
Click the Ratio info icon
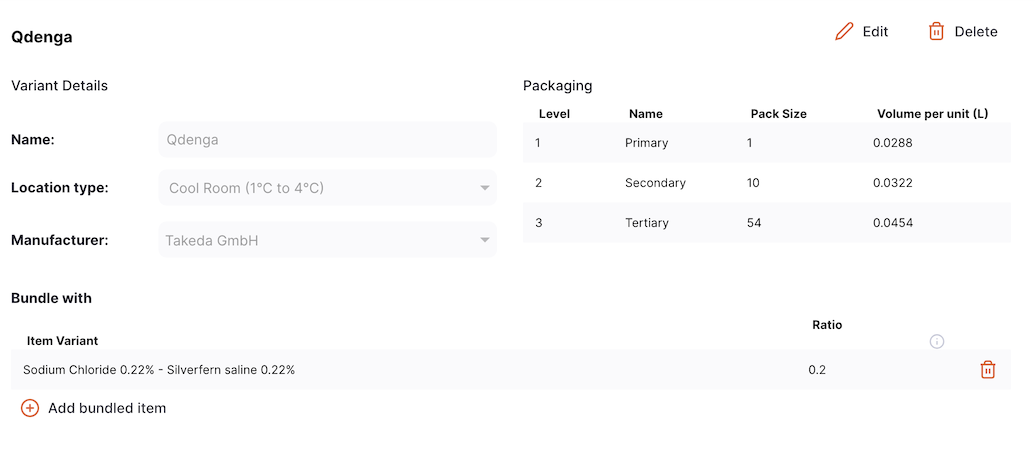pyautogui.click(x=937, y=341)
